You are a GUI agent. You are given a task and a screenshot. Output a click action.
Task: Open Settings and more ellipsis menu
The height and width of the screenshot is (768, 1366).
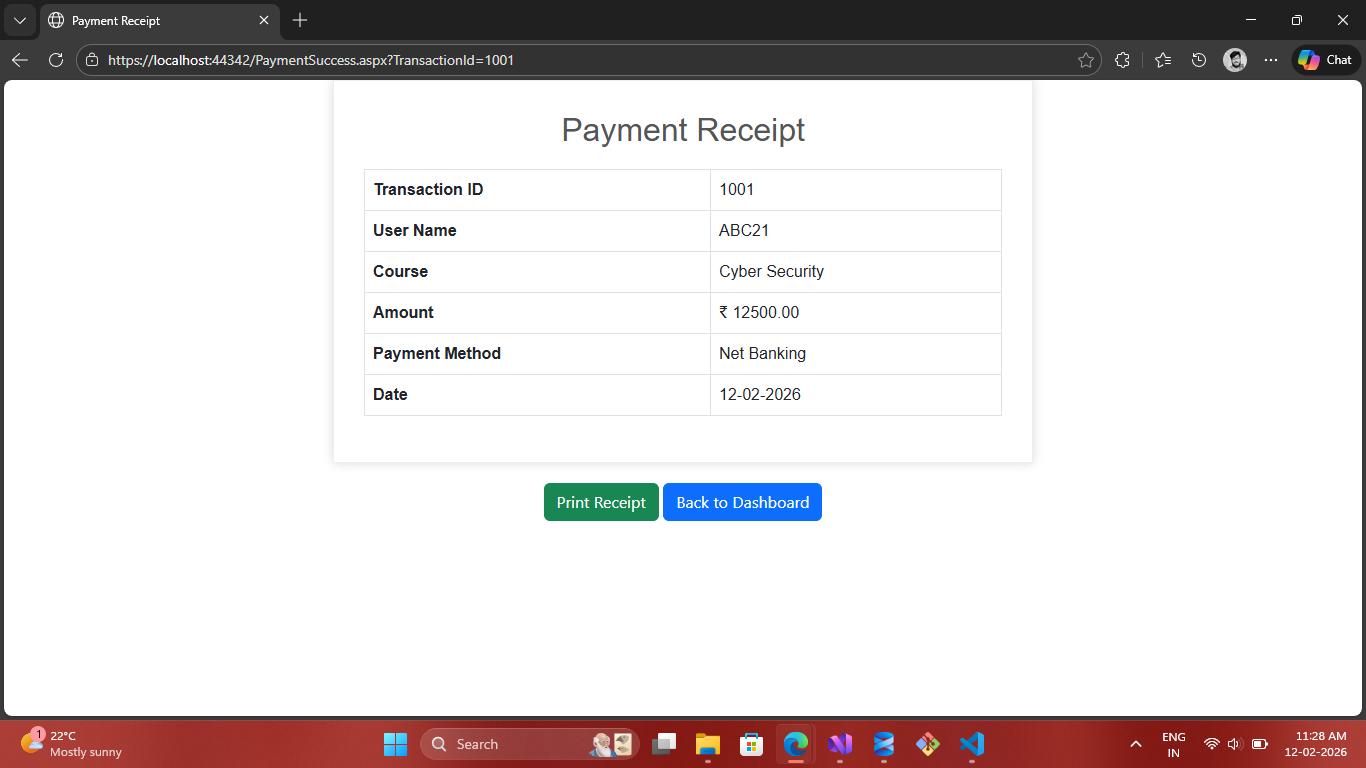tap(1271, 60)
